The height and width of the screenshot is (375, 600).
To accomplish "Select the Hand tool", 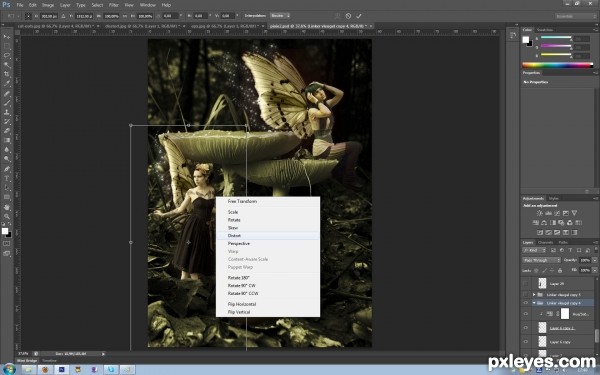I will (7, 207).
